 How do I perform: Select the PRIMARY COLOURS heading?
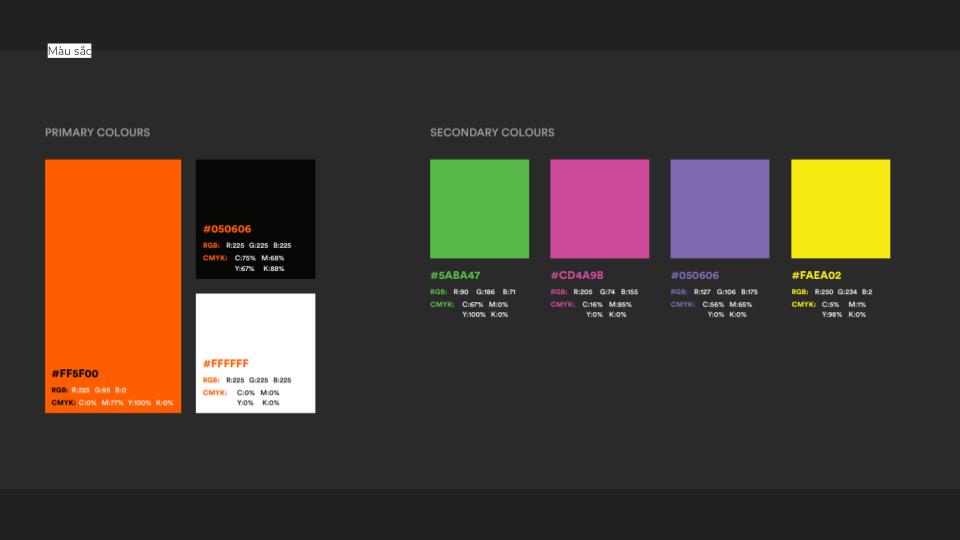[97, 133]
